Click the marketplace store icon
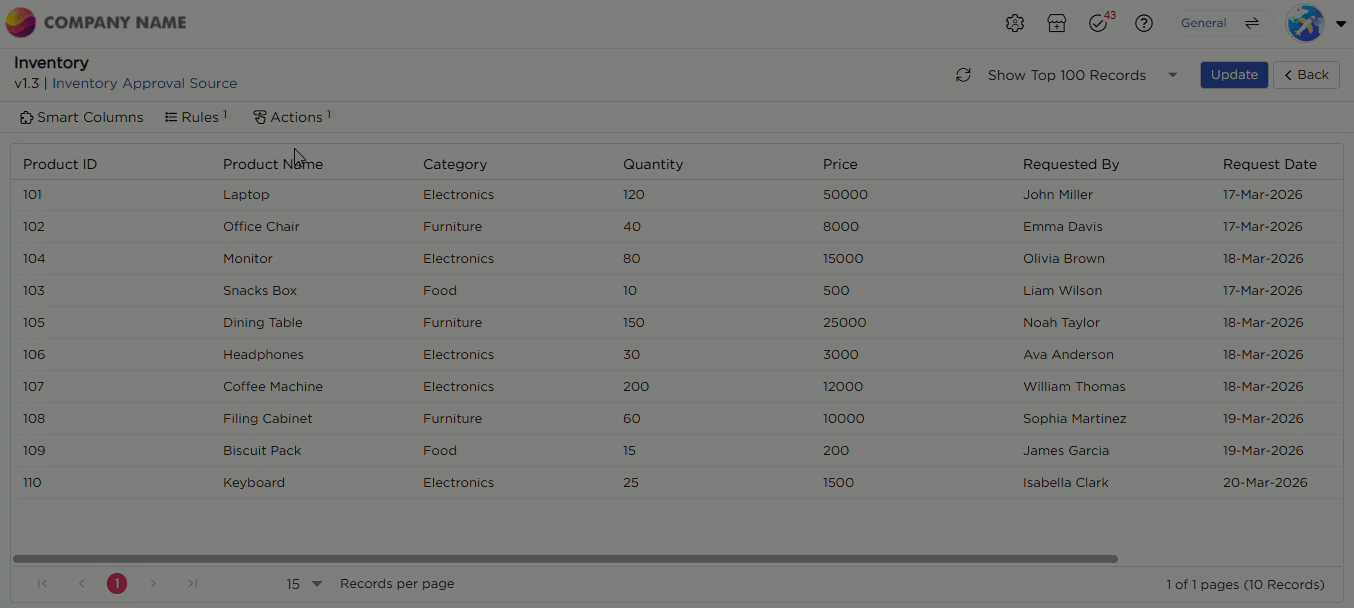 pyautogui.click(x=1057, y=23)
